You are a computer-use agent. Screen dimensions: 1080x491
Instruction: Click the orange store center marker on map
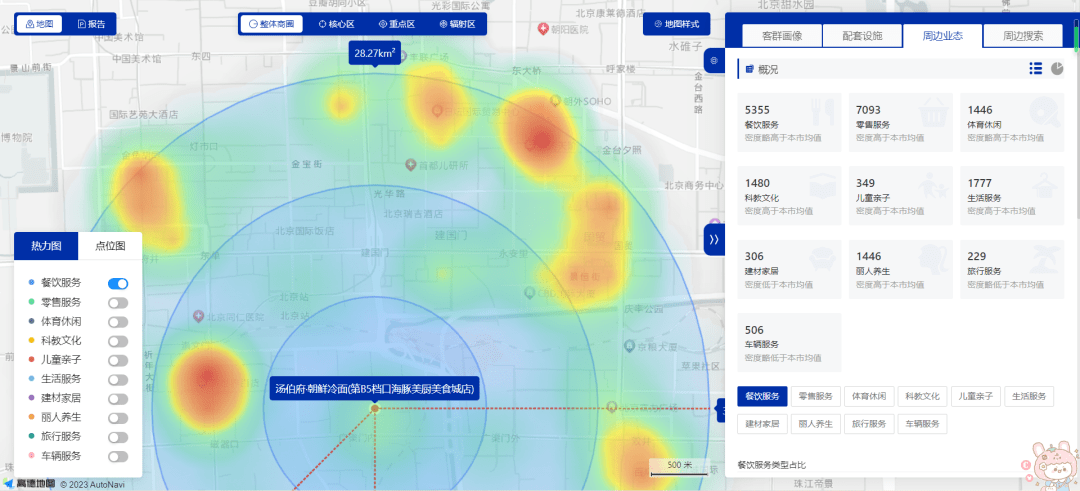(x=375, y=408)
